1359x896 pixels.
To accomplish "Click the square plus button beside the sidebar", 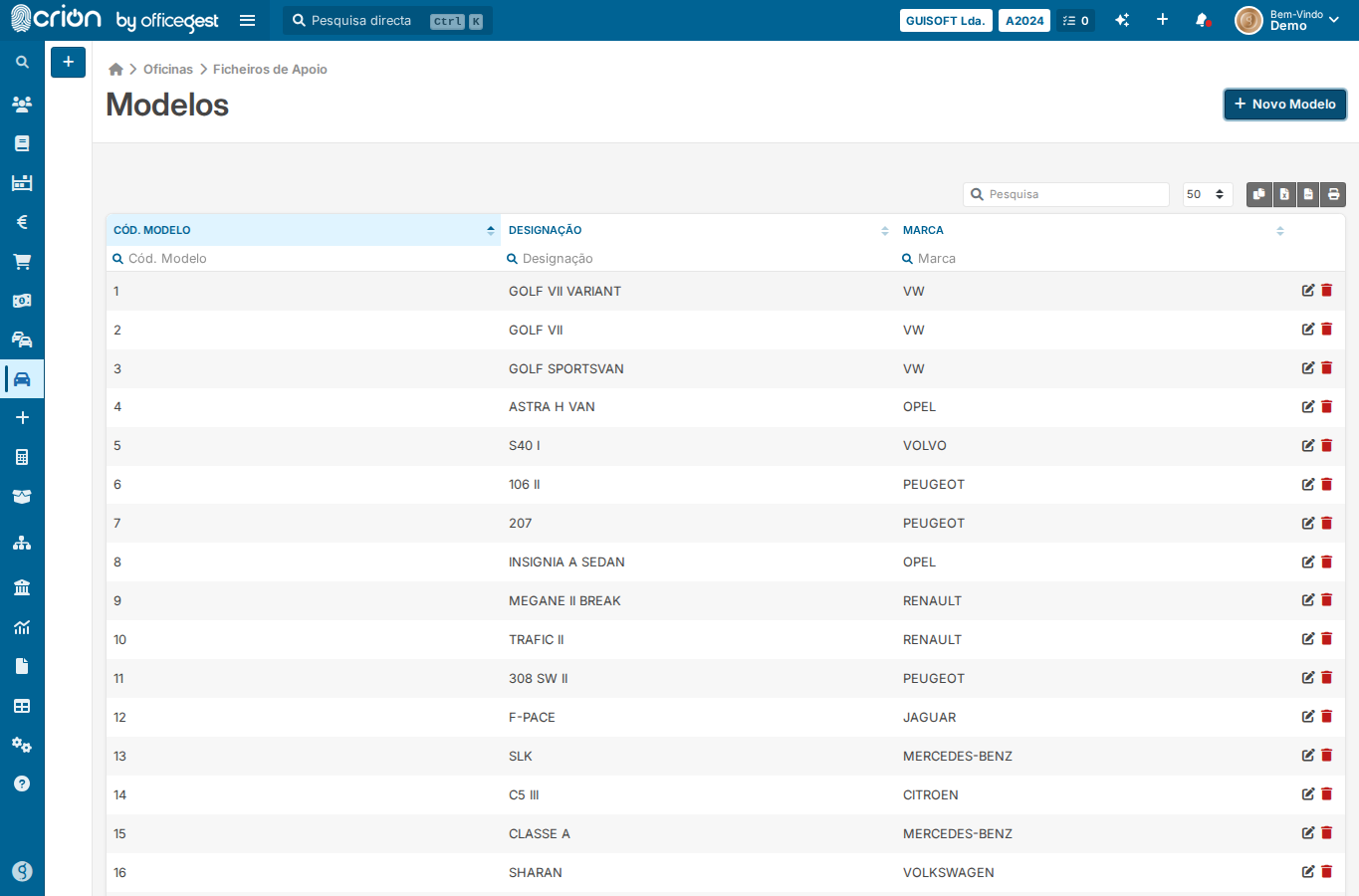I will pos(68,62).
